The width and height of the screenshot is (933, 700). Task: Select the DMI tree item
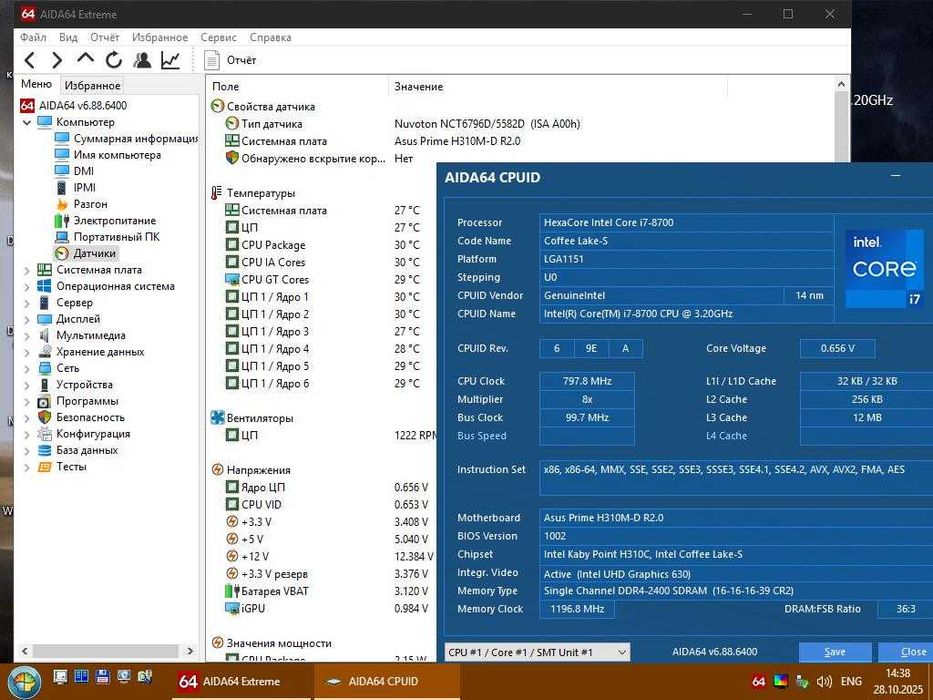tap(74, 171)
